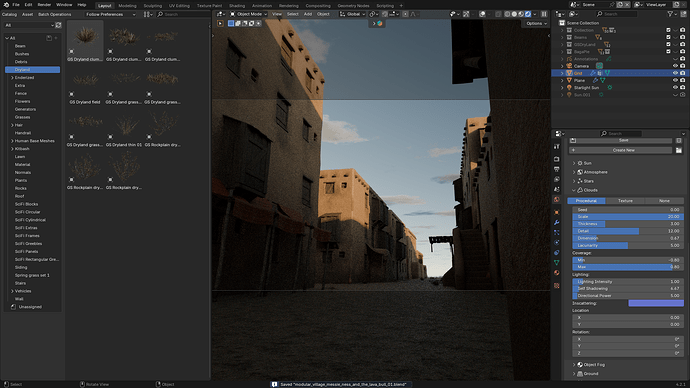Screen dimensions: 690x388
Task: Switch viewport shading to wireframe
Action: click(507, 14)
